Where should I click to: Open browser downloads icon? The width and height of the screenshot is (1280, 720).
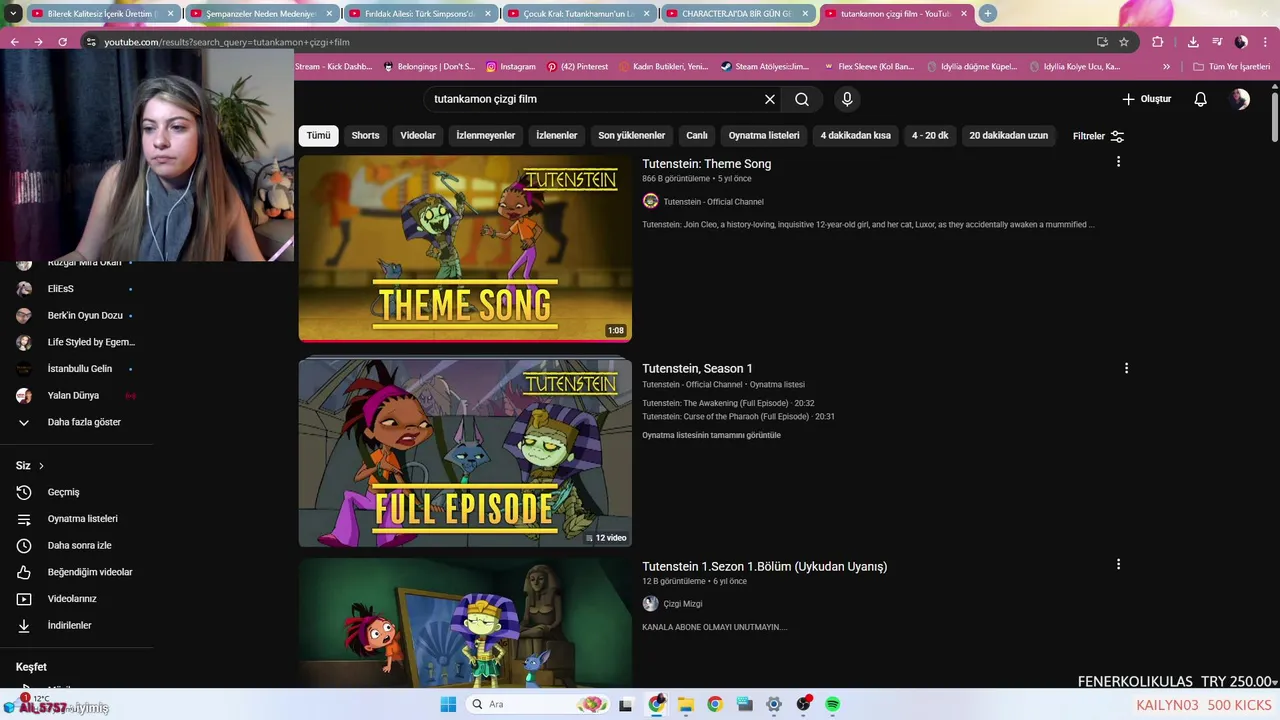1193,42
